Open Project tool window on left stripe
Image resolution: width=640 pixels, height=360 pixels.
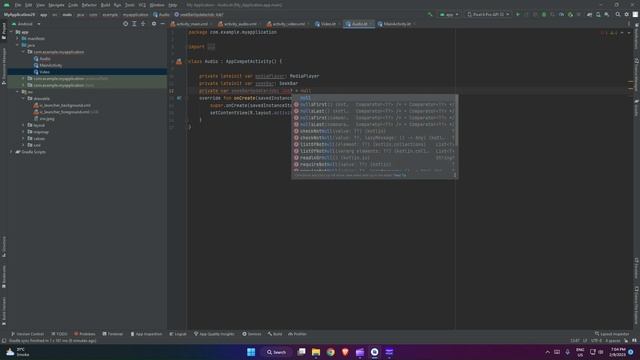pyautogui.click(x=4, y=31)
